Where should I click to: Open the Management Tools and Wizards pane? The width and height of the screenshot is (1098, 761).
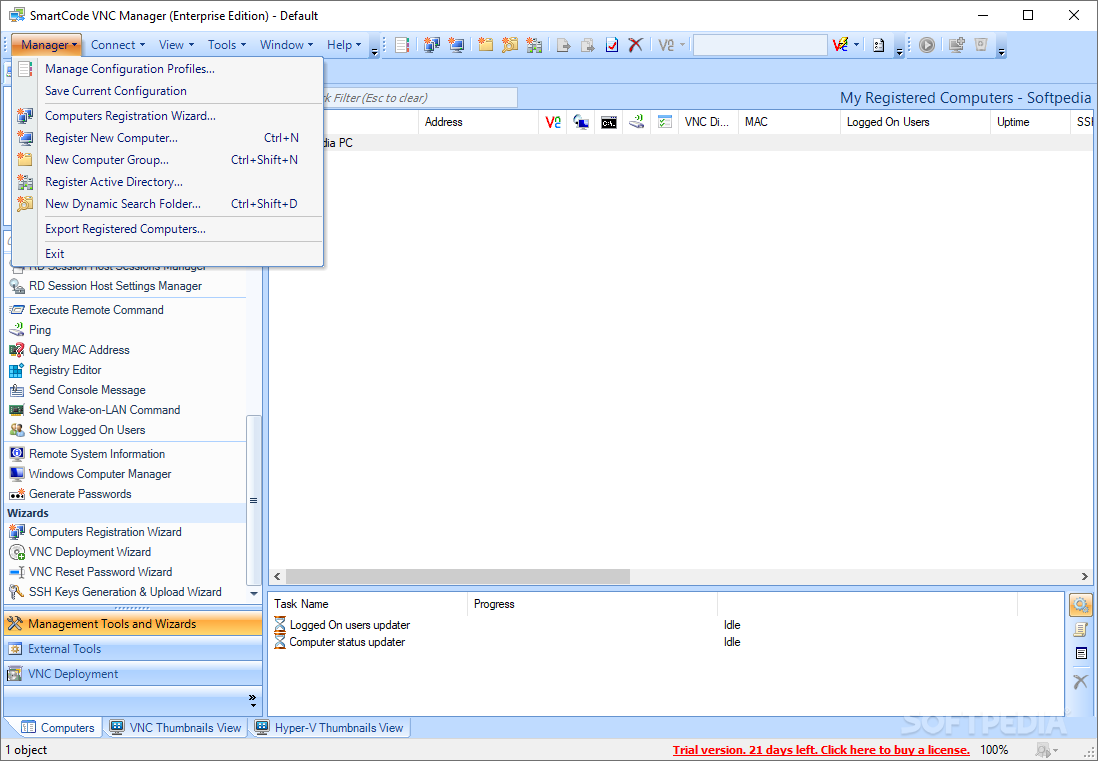pyautogui.click(x=133, y=624)
